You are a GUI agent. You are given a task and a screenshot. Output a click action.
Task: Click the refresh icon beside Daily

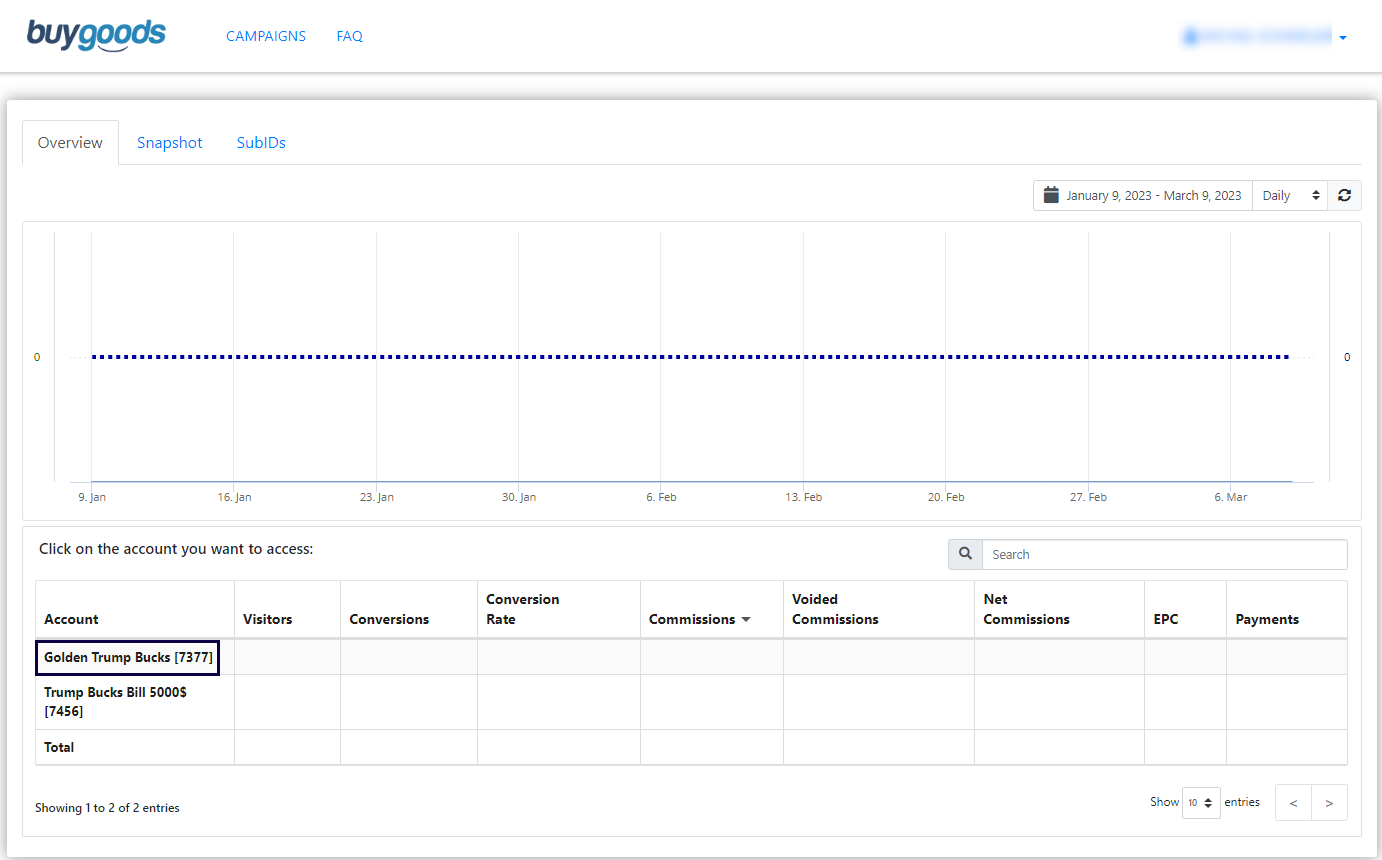point(1344,196)
